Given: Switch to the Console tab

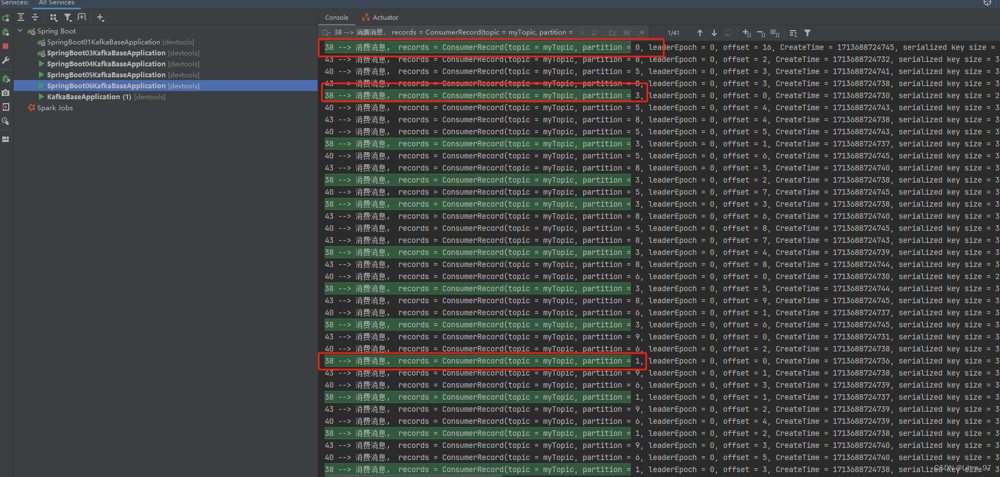Looking at the screenshot, I should pos(337,18).
